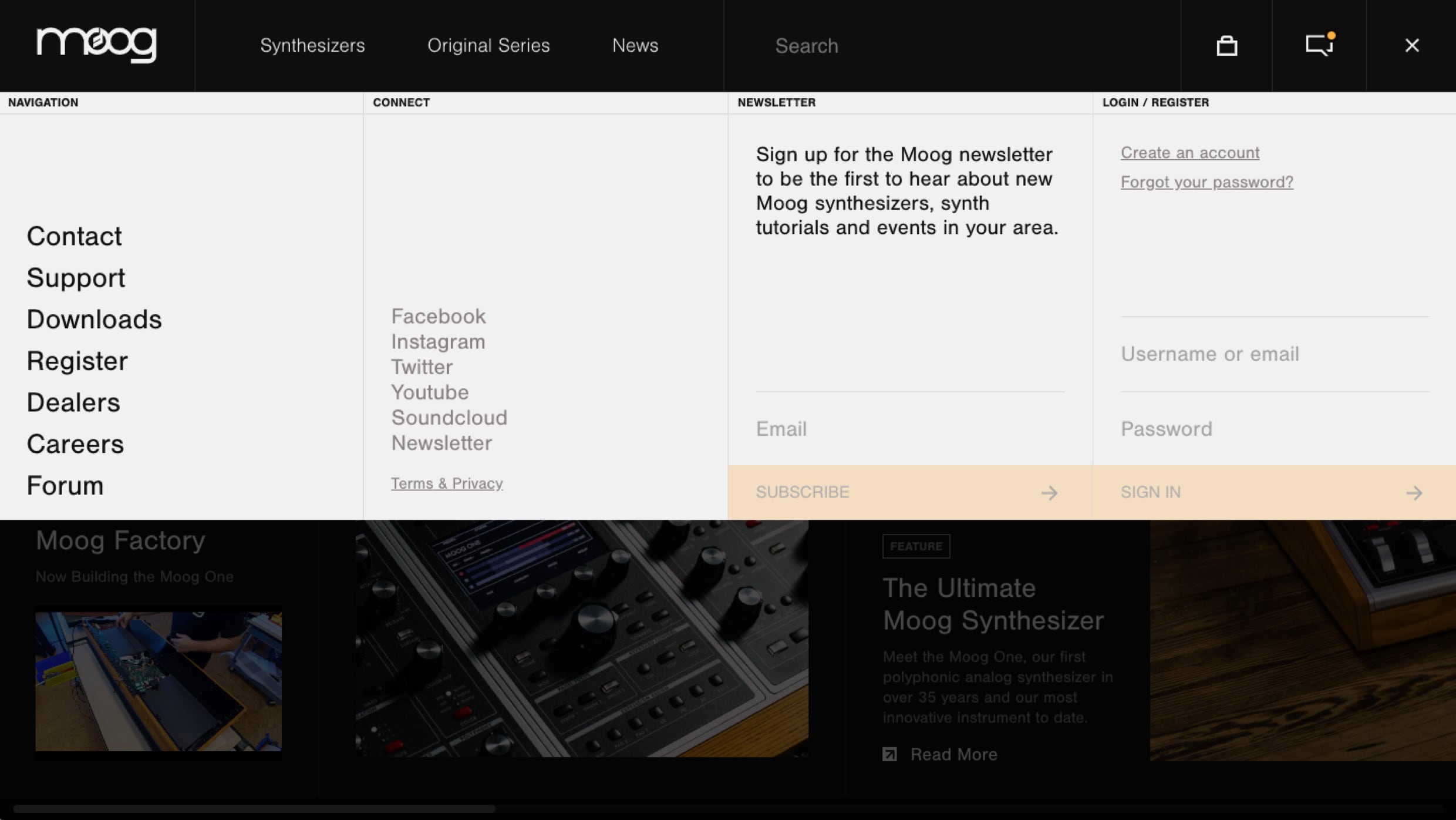
Task: Open the Synthesizers menu
Action: click(312, 45)
